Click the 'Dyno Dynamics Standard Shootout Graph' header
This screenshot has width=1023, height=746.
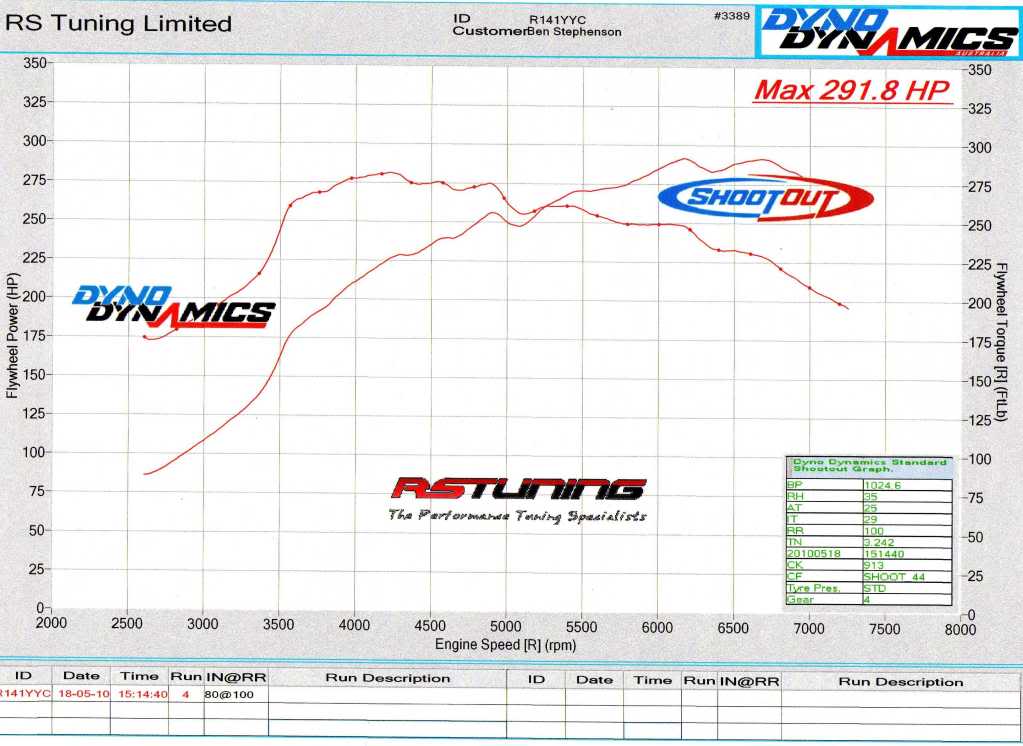click(869, 466)
